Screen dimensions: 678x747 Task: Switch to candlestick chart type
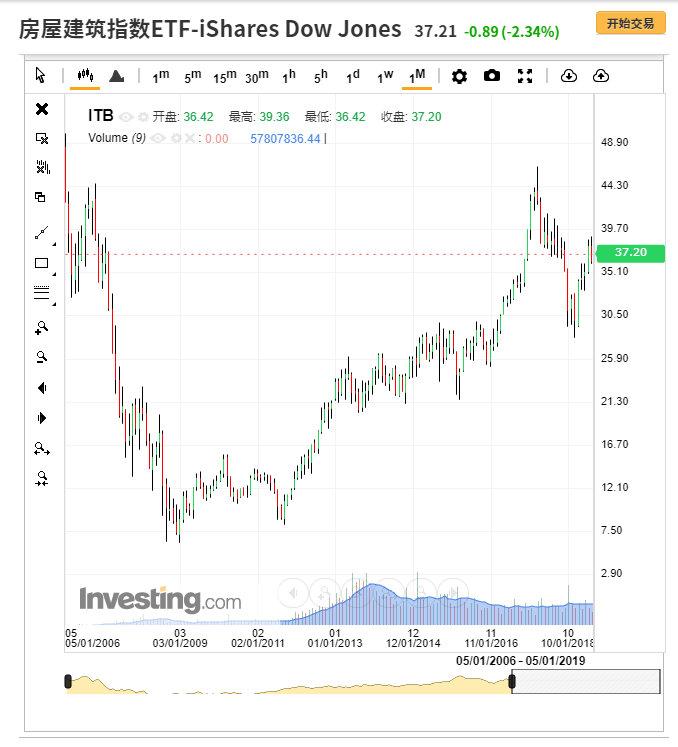click(85, 75)
